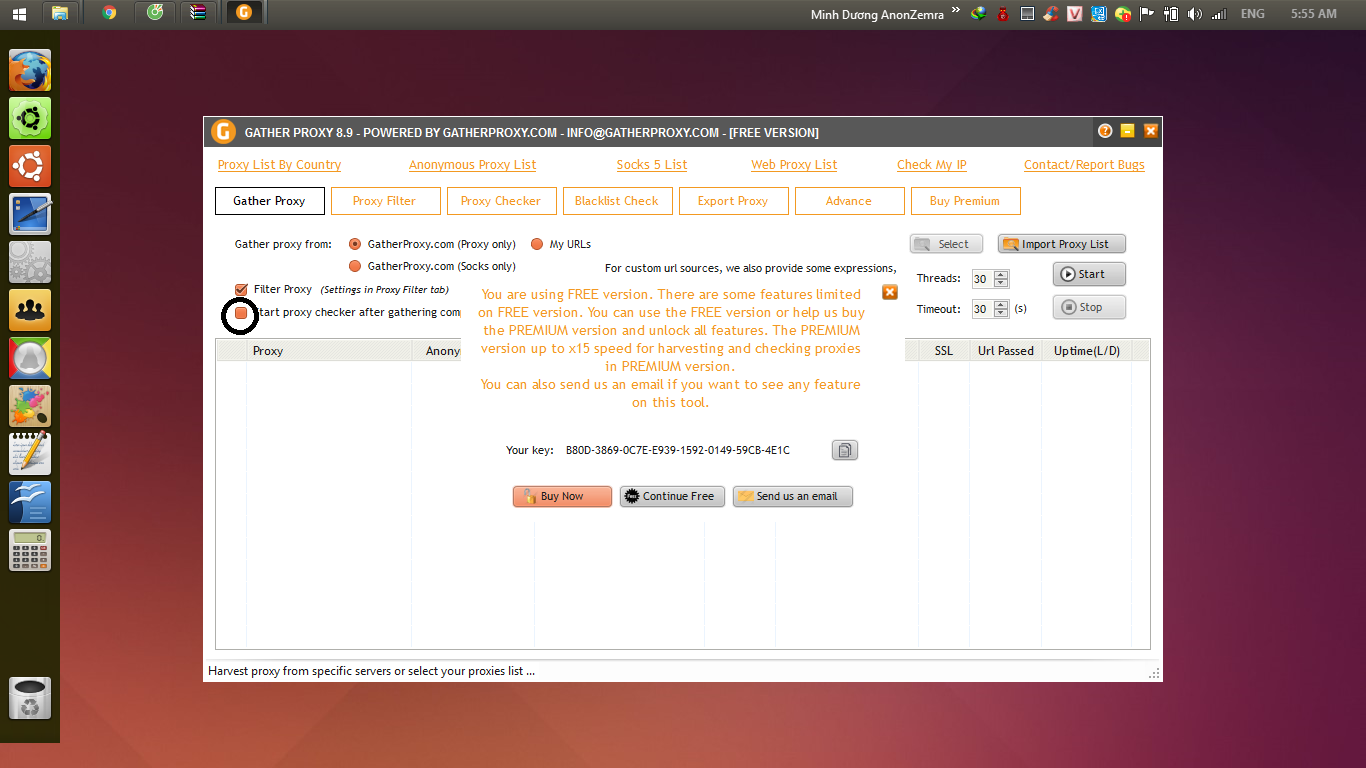Screen dimensions: 1366x768
Task: Start gathering with the Start button
Action: [x=1089, y=274]
